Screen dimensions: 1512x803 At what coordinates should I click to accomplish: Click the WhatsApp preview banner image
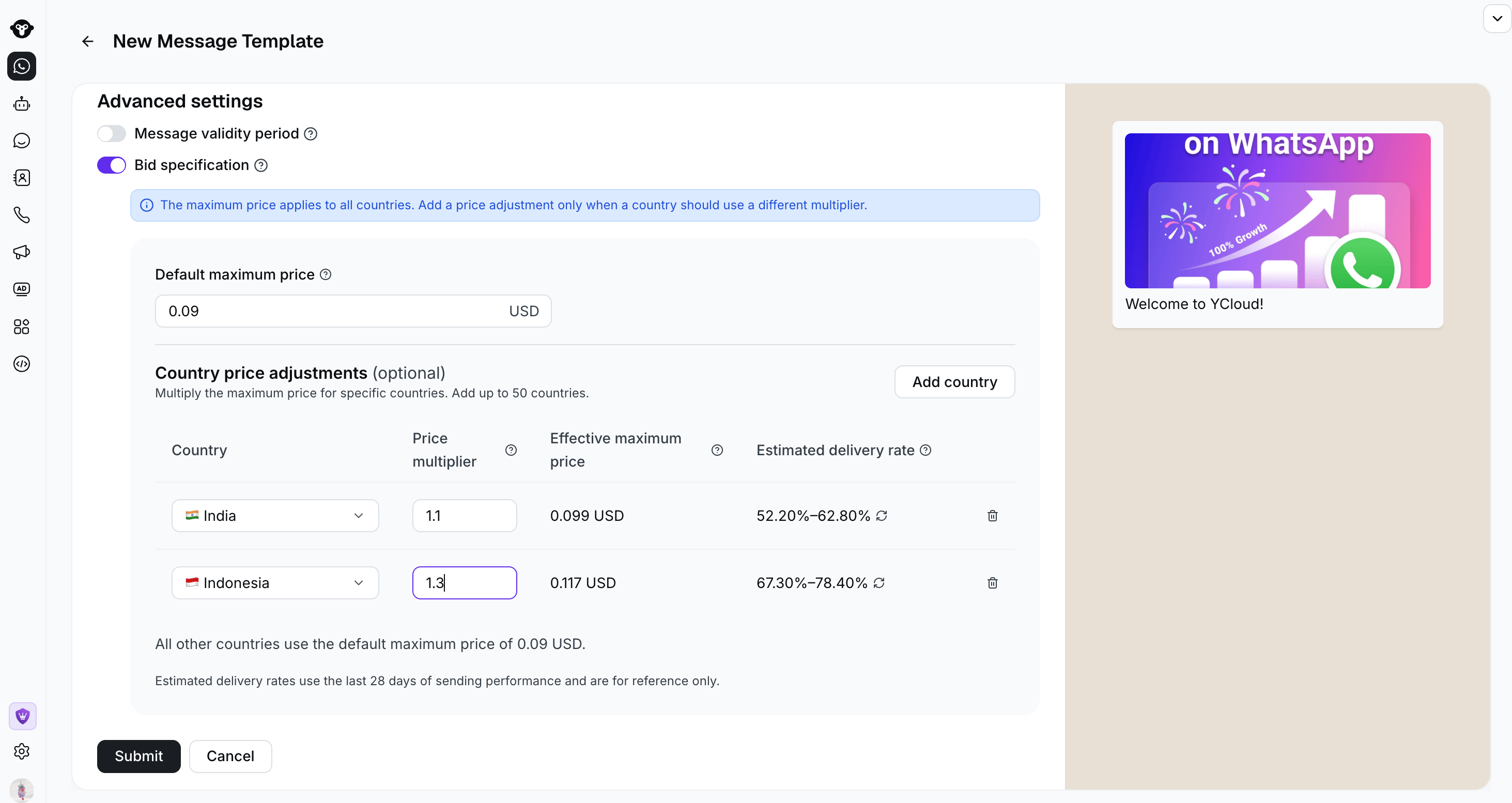pyautogui.click(x=1277, y=211)
